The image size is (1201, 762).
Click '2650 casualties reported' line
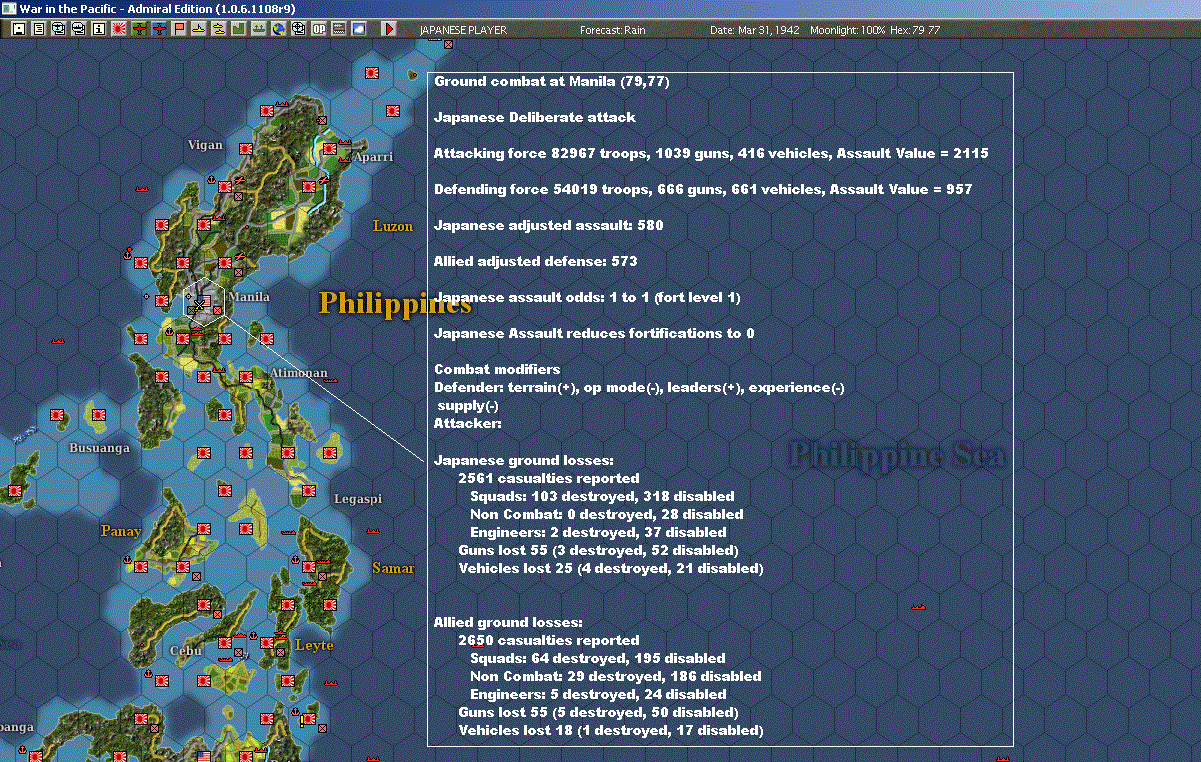tap(549, 640)
